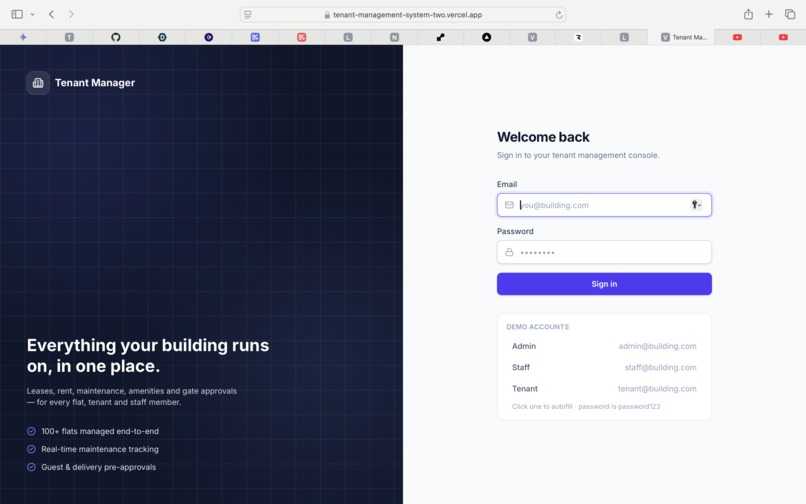This screenshot has width=806, height=504.
Task: Focus the Email input field
Action: tap(604, 205)
